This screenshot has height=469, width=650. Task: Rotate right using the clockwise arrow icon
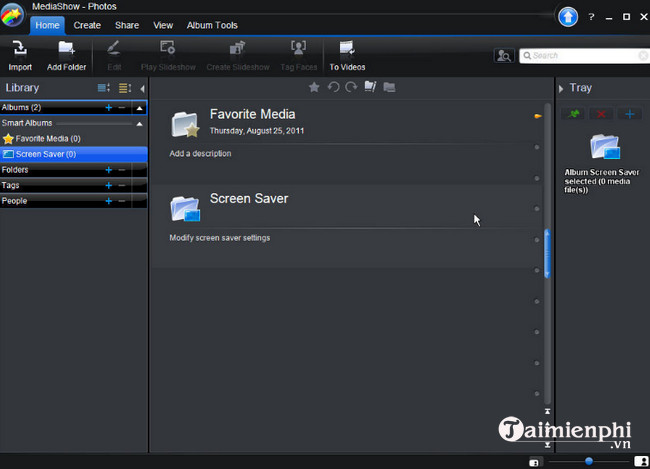(x=351, y=88)
